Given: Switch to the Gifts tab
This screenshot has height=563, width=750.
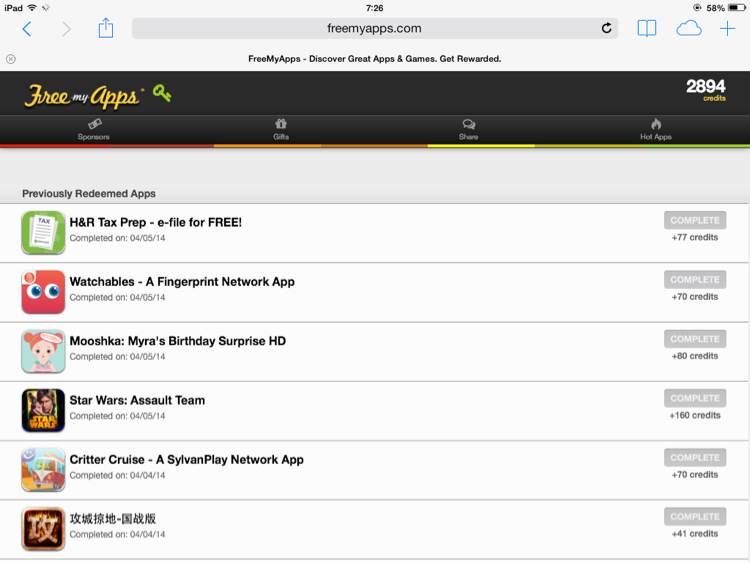Looking at the screenshot, I should point(281,130).
